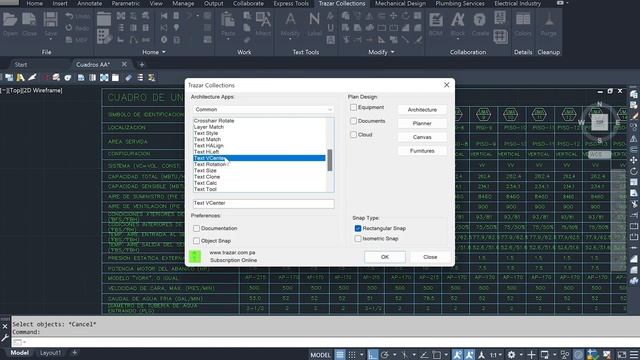This screenshot has width=640, height=360.
Task: Click the Architecture button in Plan Design
Action: coord(422,110)
